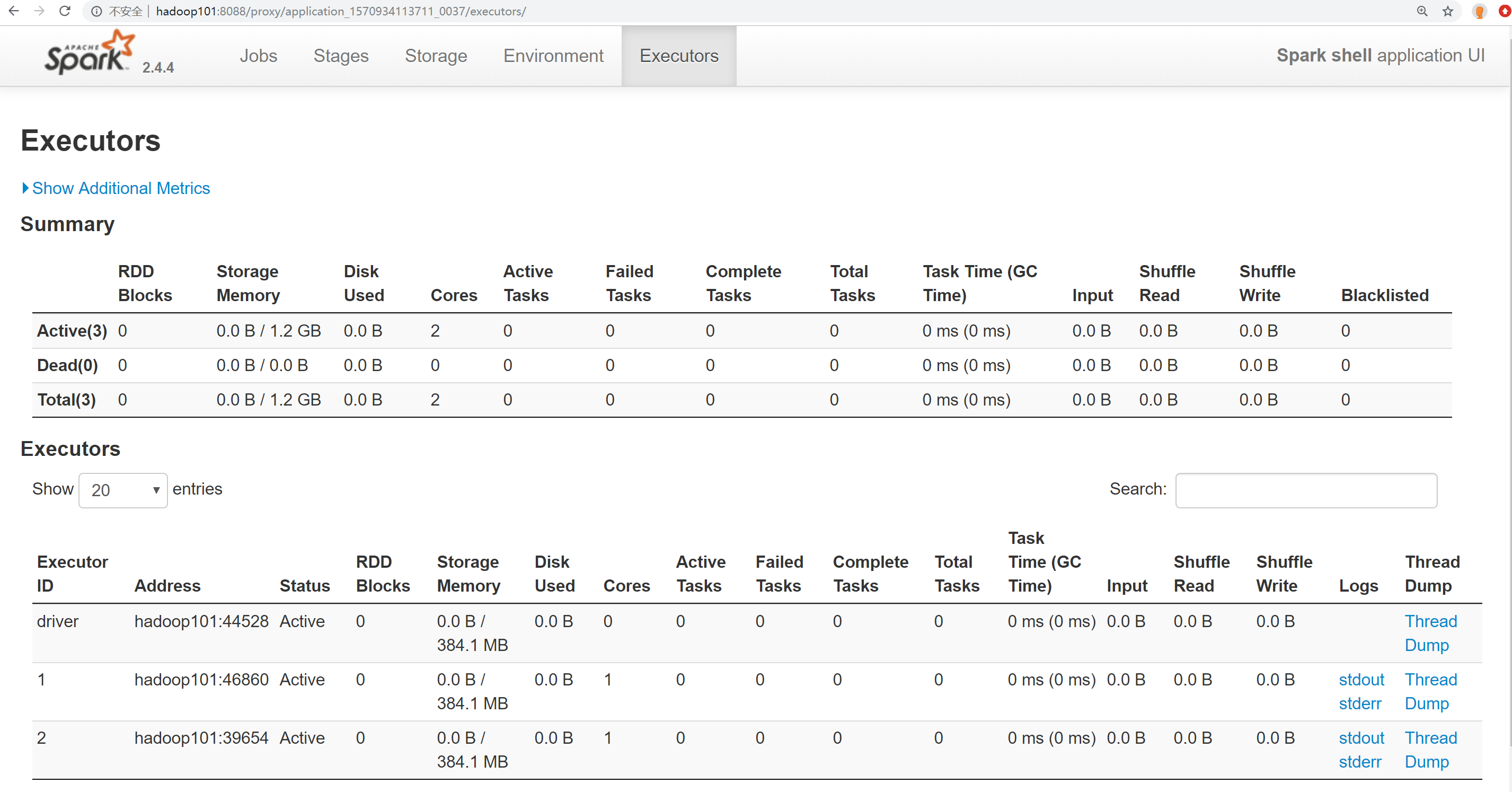The image size is (1512, 792).
Task: Click the Dead(0) summary row label
Action: [x=67, y=365]
